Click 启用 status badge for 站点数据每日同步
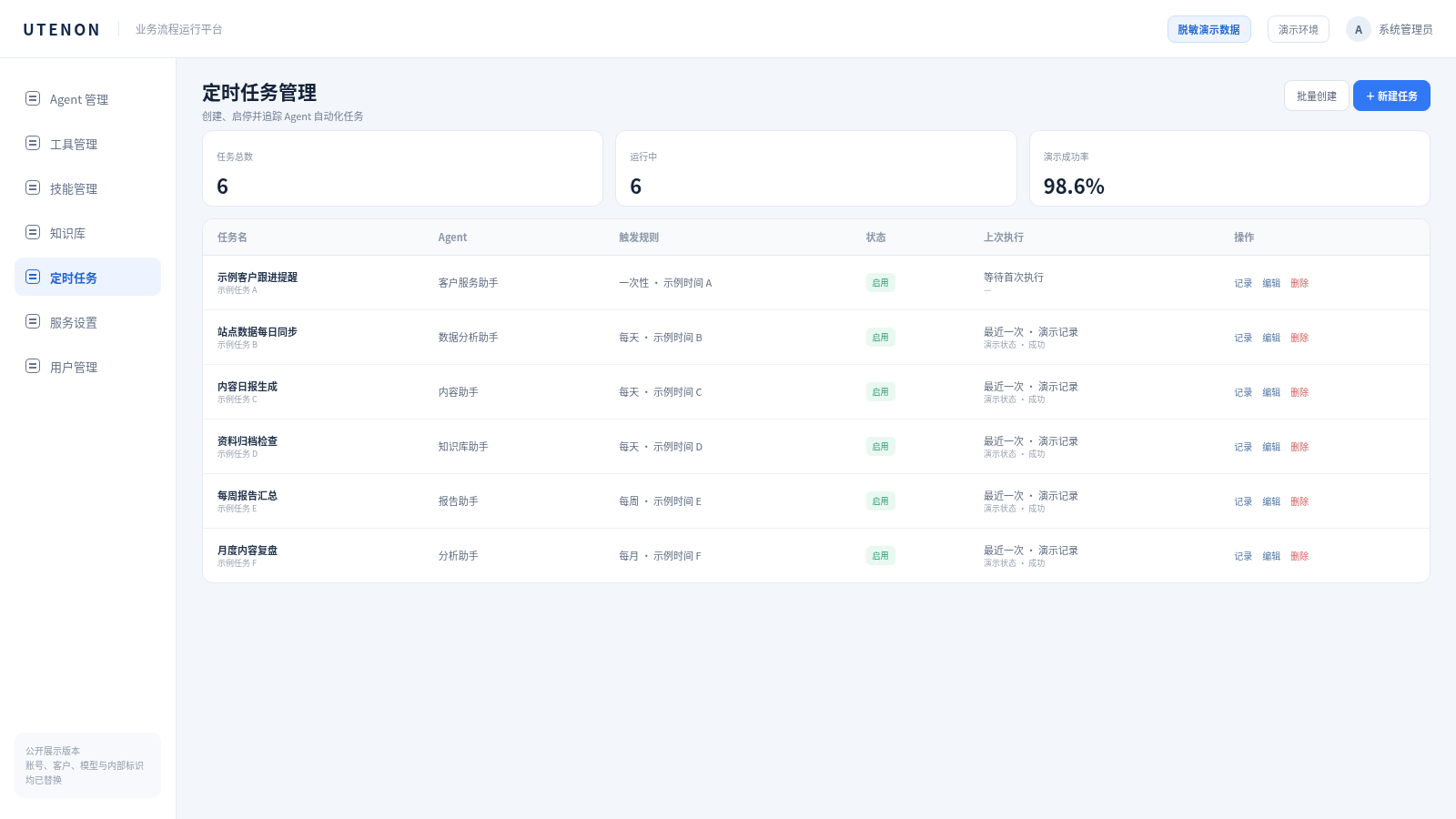Screen dimensions: 1456x819 point(881,338)
